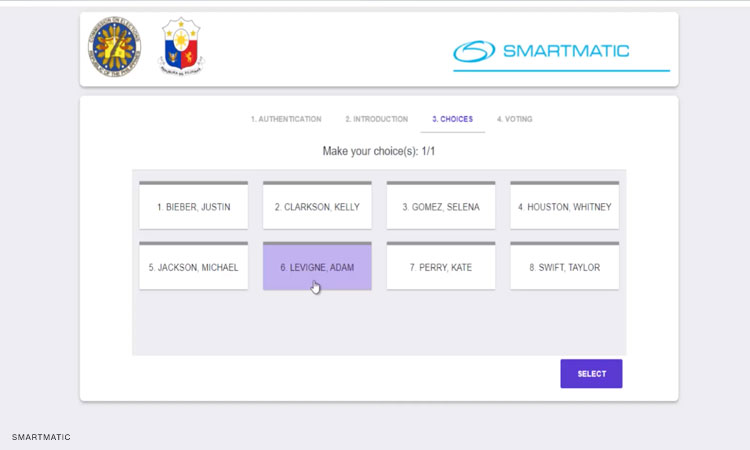Click the 'Make your choice(s): 1/1' heading

point(379,151)
